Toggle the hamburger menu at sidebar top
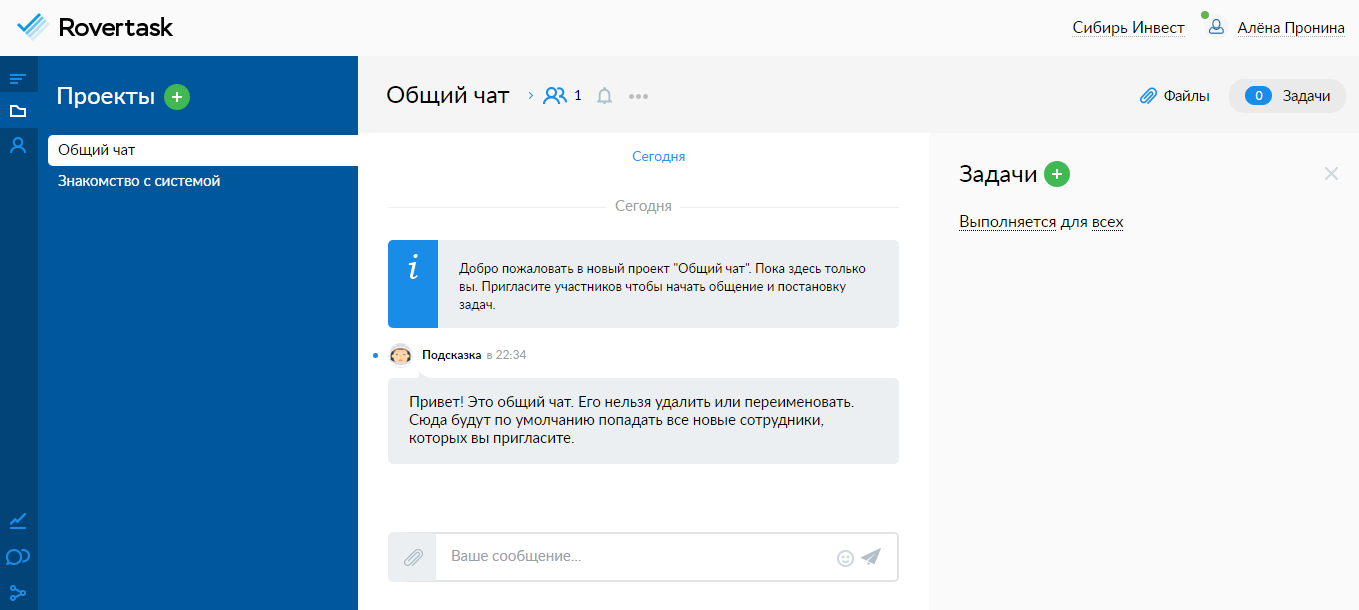 coord(18,76)
